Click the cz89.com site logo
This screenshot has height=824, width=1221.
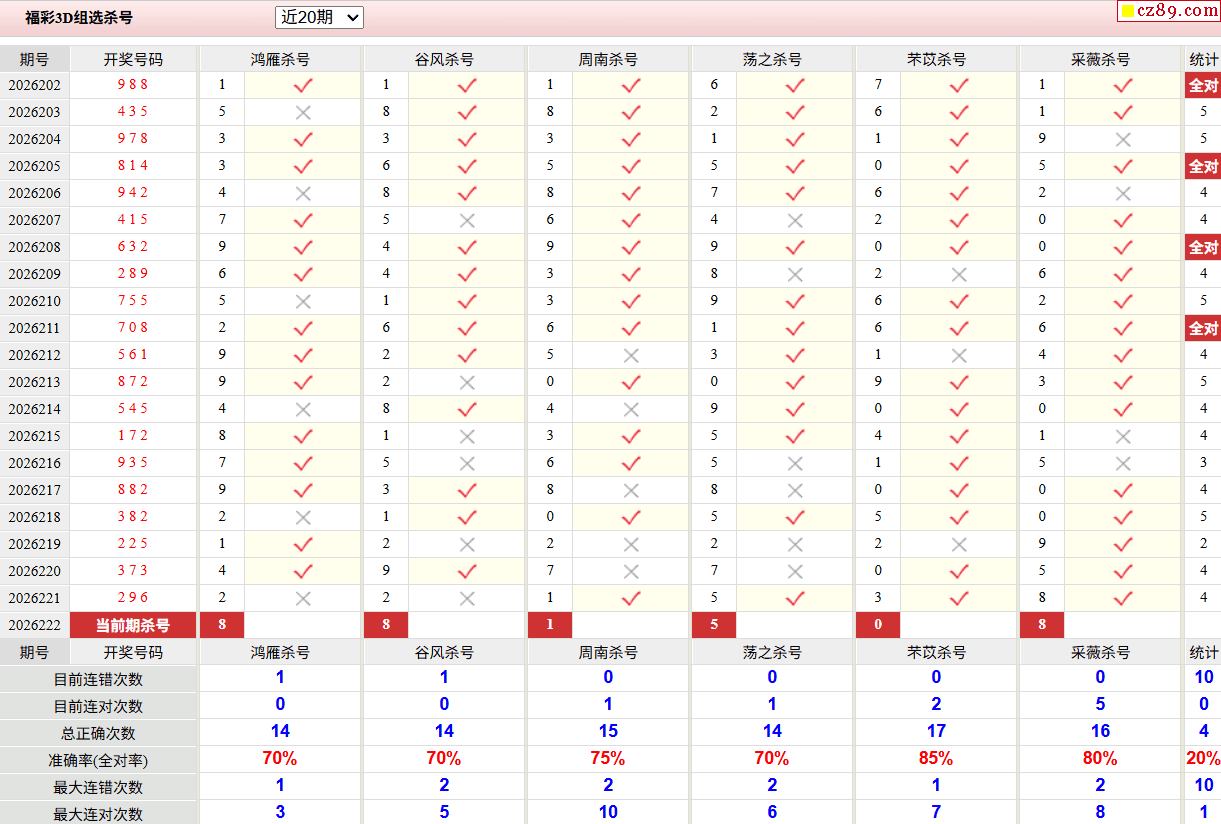click(1169, 11)
